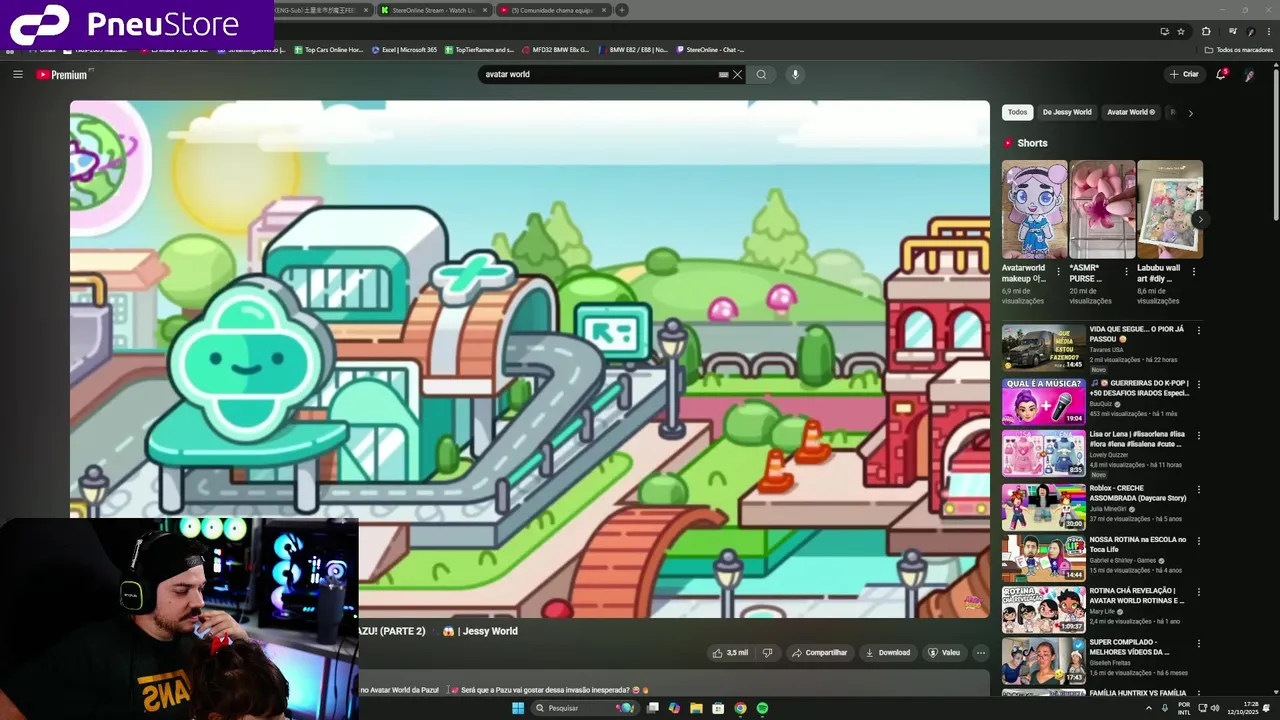Open options for Lisa or Lena video
The width and height of the screenshot is (1280, 720).
1199,437
